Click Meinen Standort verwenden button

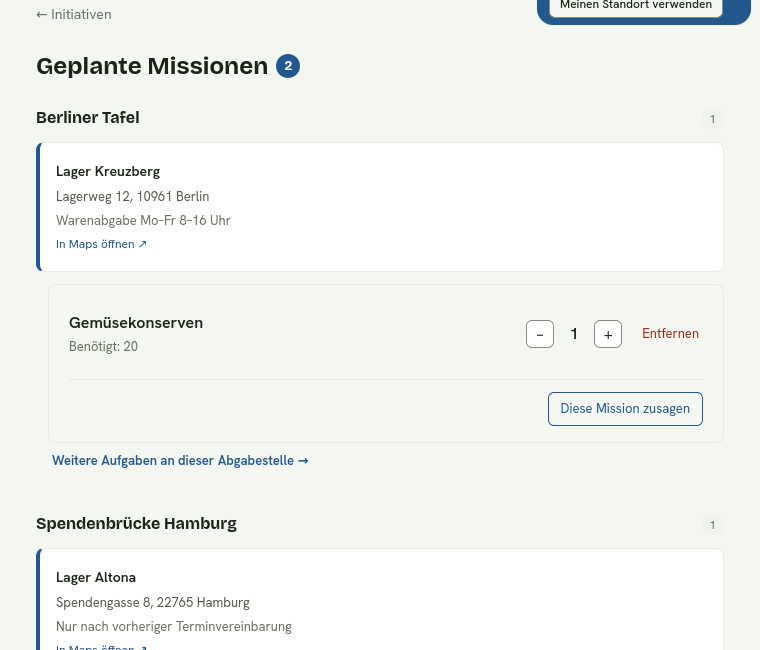635,6
